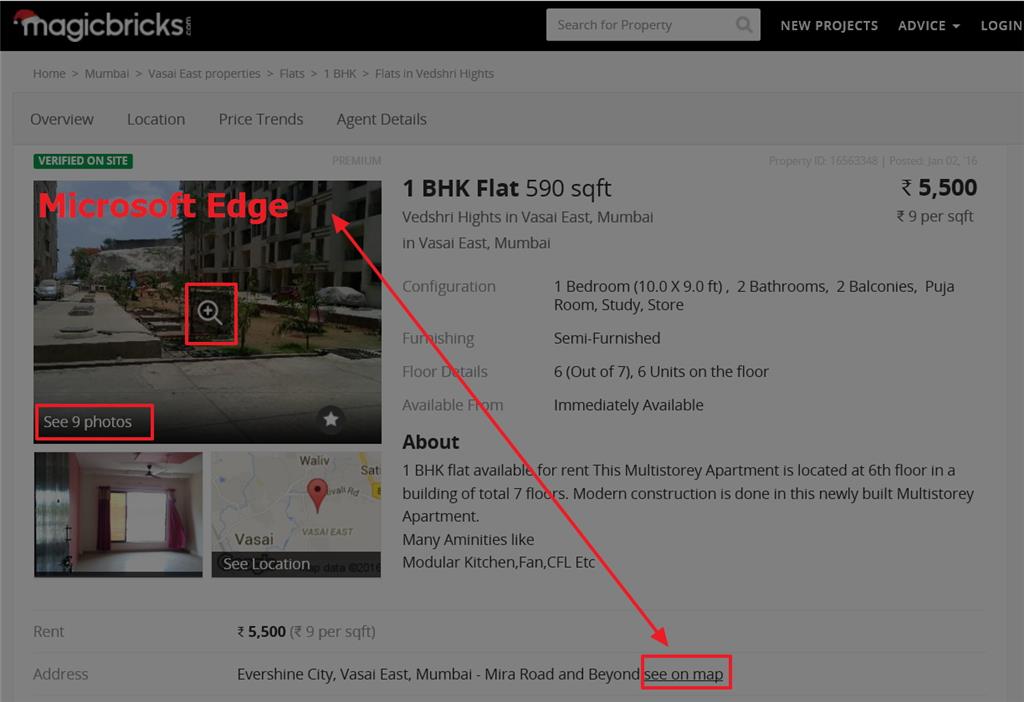This screenshot has width=1024, height=702.
Task: Click the 'Modular Kitchen,Fan,CFL Etc' line
Action: pos(498,562)
